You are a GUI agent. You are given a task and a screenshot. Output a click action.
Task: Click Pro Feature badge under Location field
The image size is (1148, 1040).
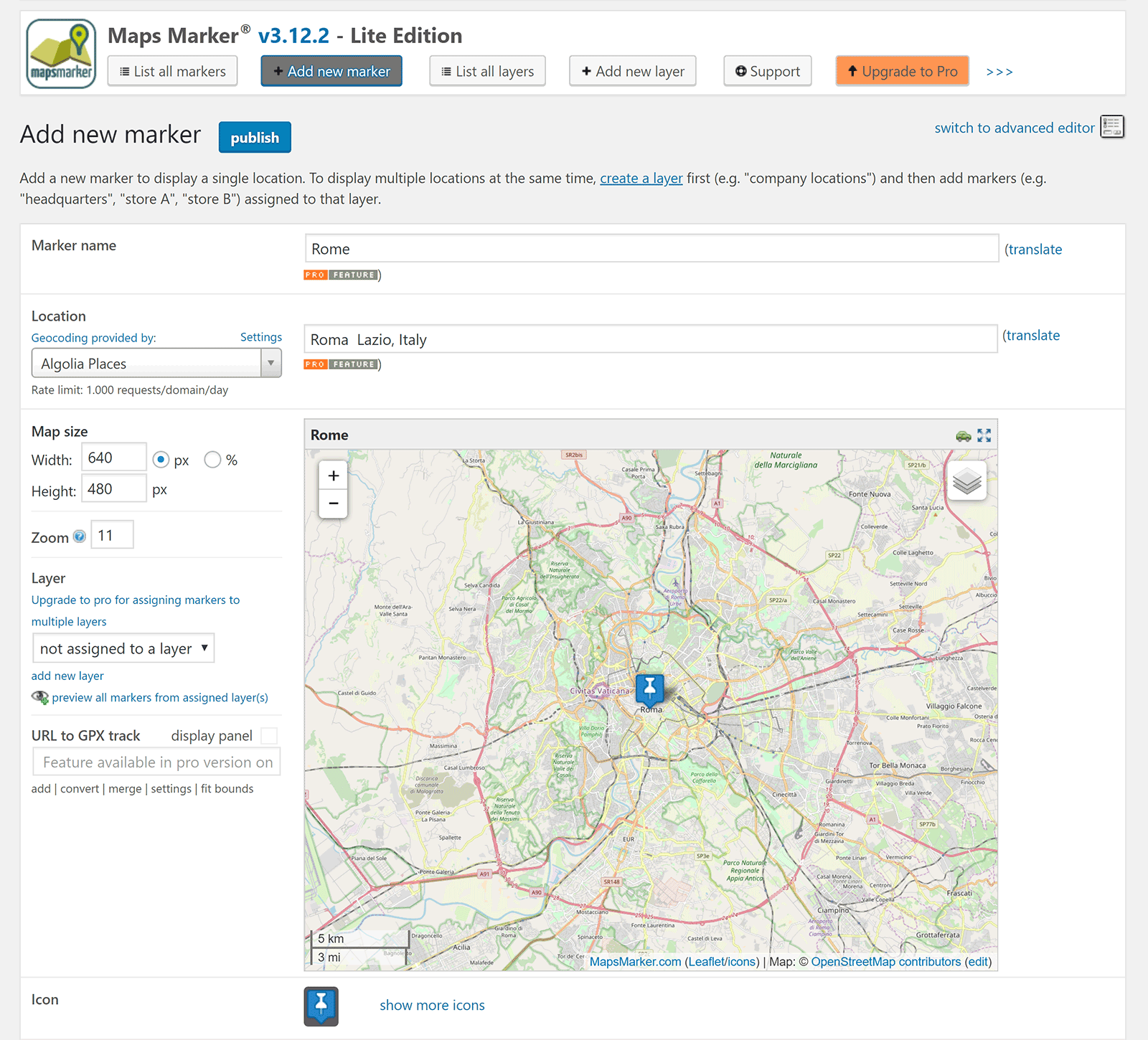point(341,364)
